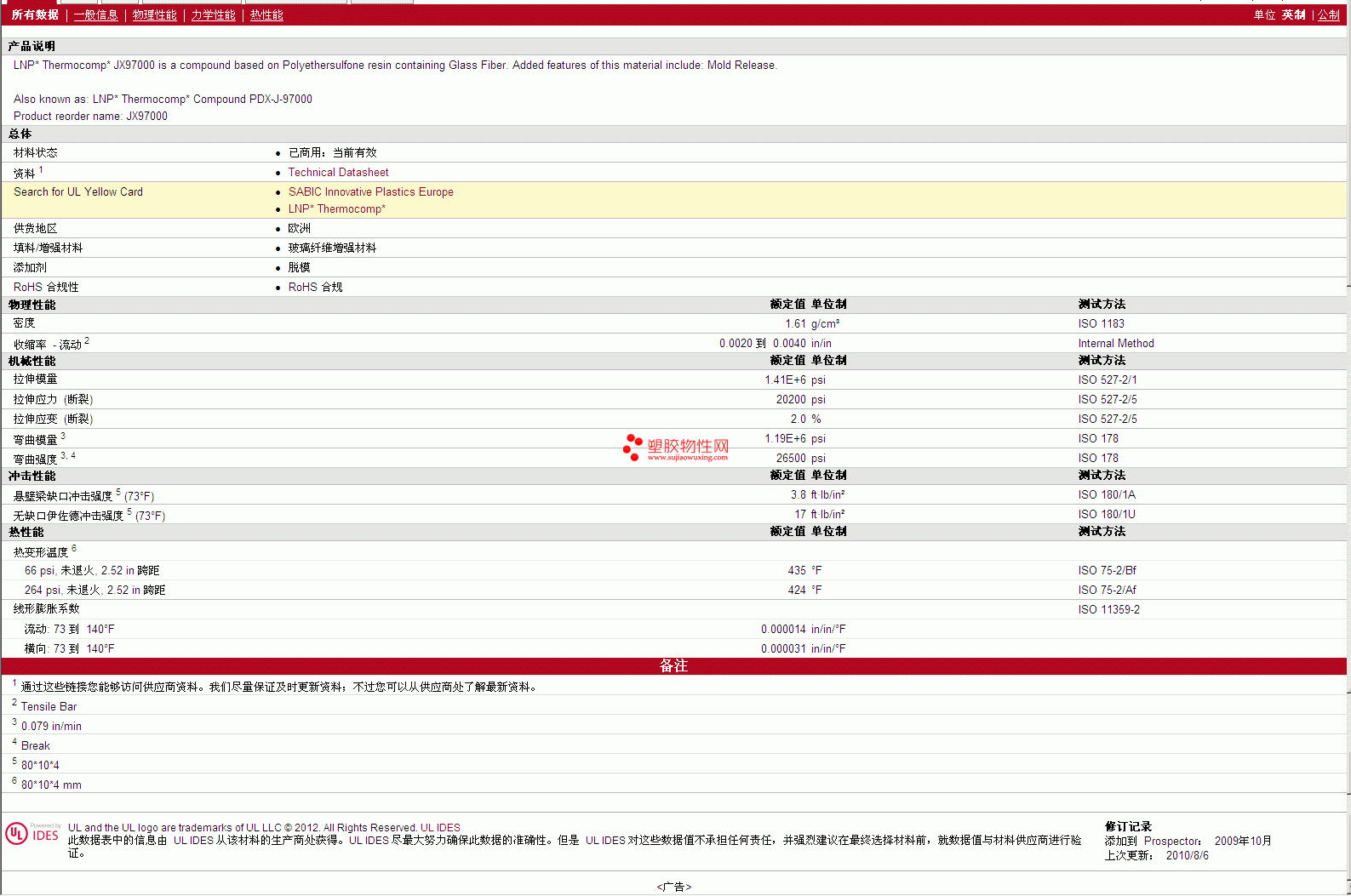Click the 弯曲模量 row label
The image size is (1351, 896).
tap(35, 440)
